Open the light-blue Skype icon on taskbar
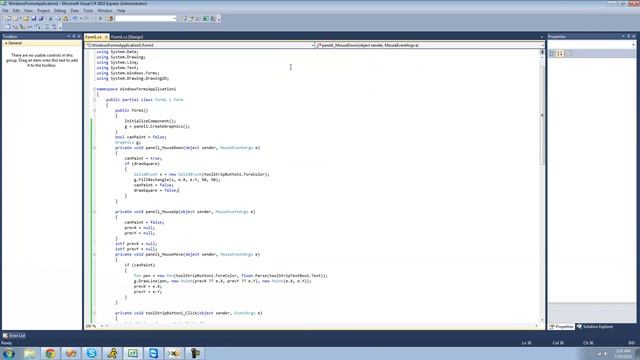This screenshot has width=640, height=360. (91, 353)
